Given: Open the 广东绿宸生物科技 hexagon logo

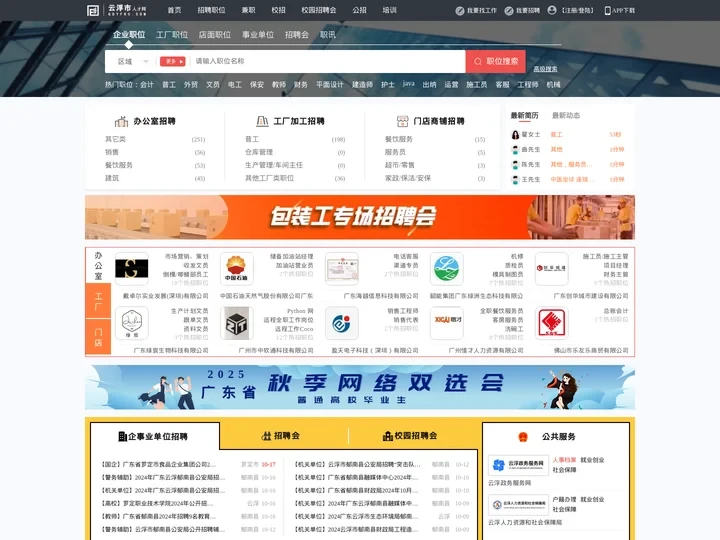Looking at the screenshot, I should coord(132,323).
